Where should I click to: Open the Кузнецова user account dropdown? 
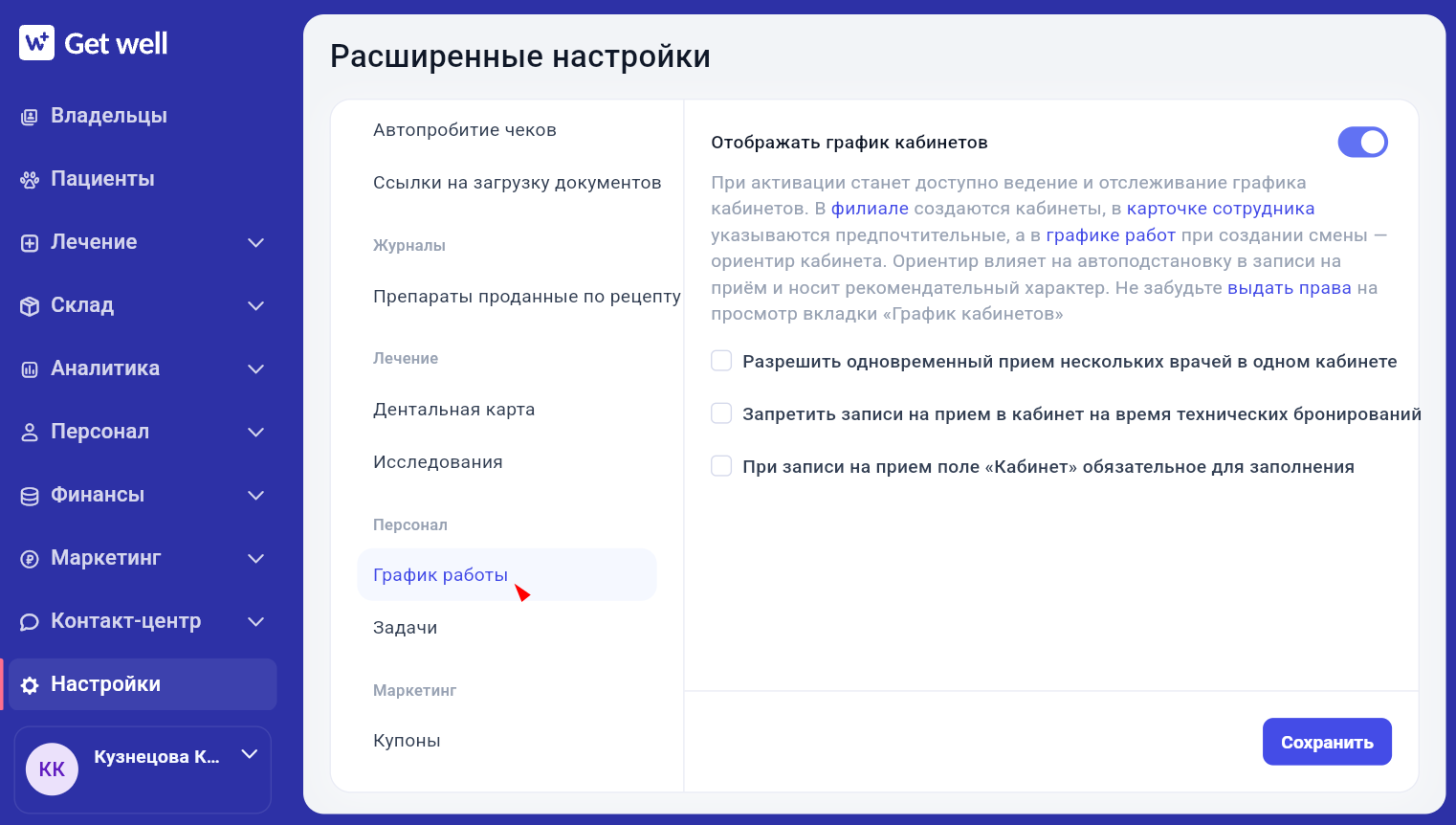[x=250, y=754]
